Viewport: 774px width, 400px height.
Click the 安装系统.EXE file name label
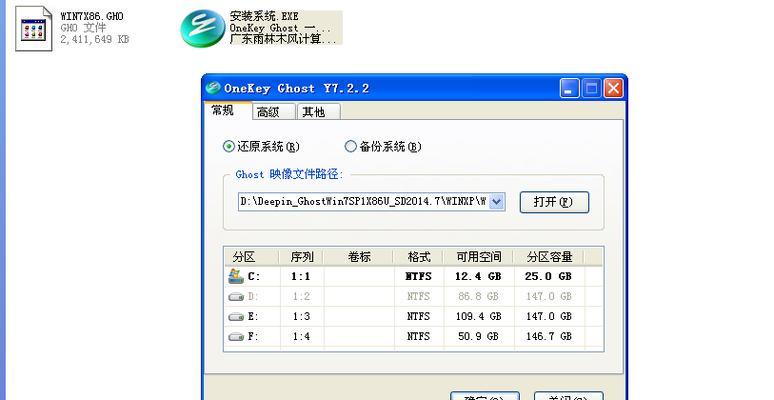point(264,16)
